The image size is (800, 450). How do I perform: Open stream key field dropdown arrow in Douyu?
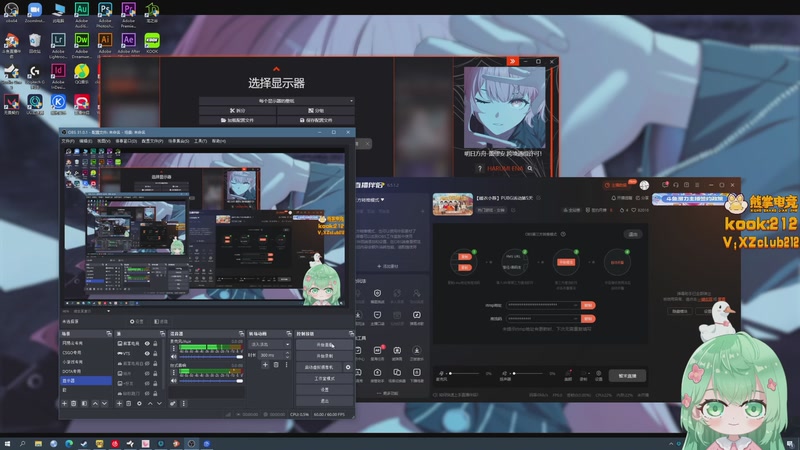[x=576, y=318]
